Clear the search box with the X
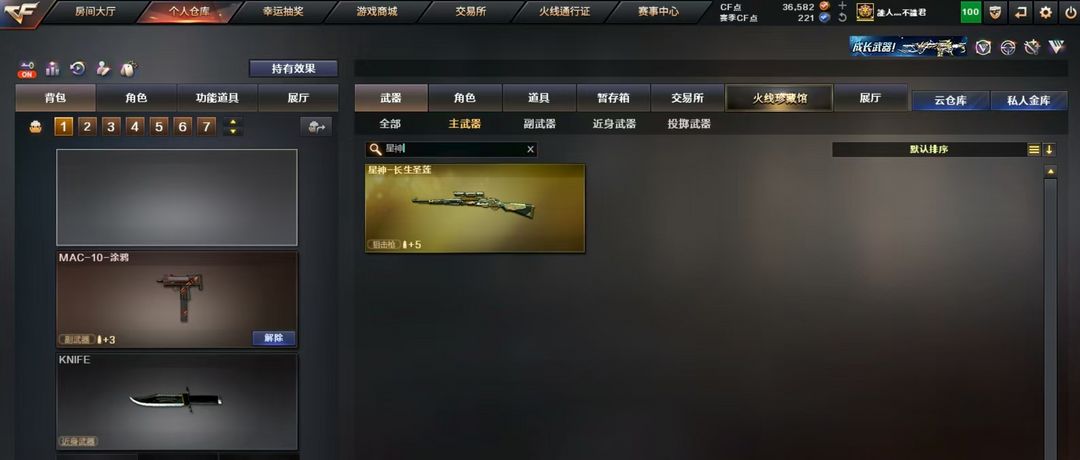This screenshot has width=1080, height=460. [x=530, y=149]
